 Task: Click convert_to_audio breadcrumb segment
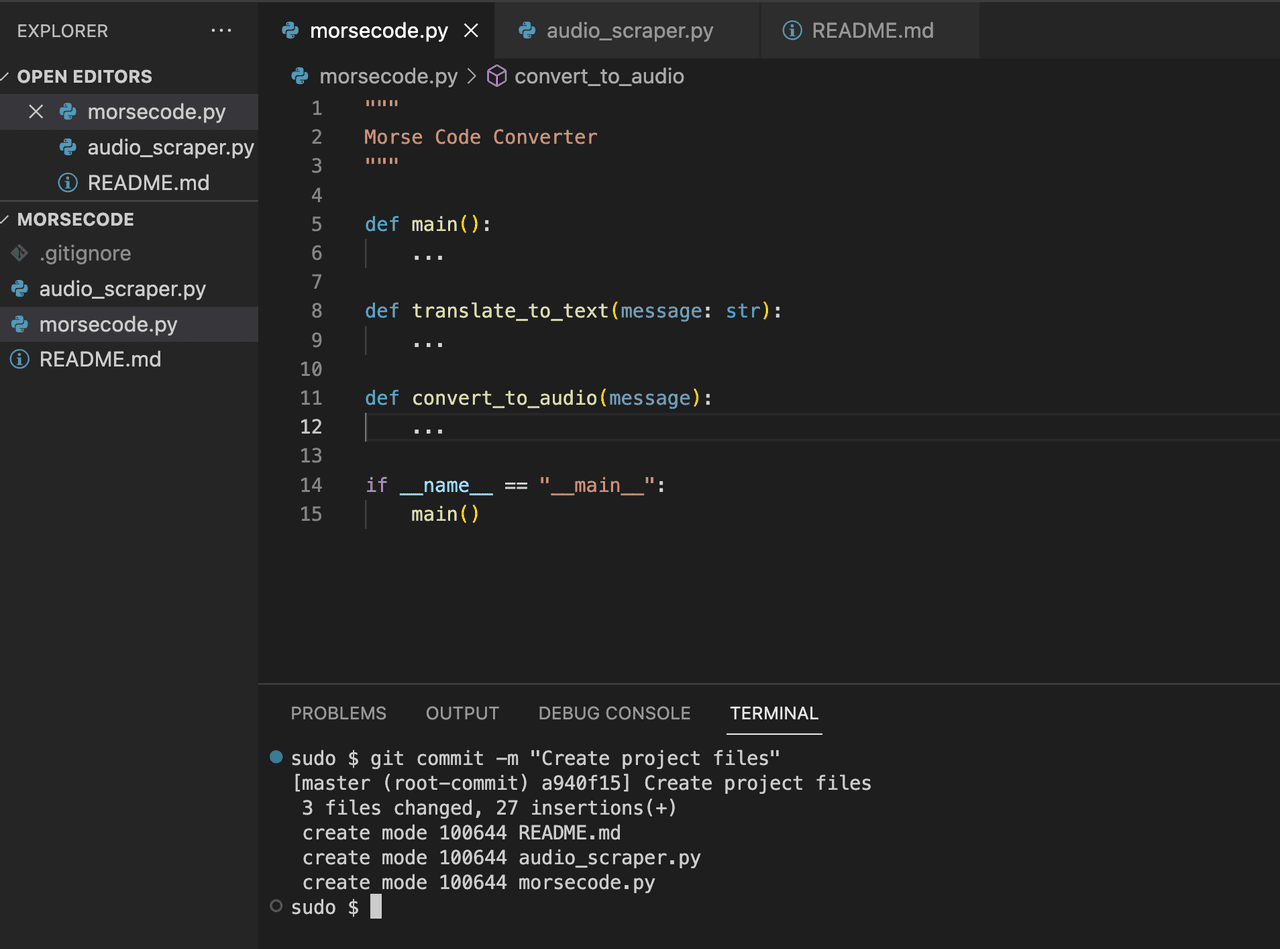599,76
